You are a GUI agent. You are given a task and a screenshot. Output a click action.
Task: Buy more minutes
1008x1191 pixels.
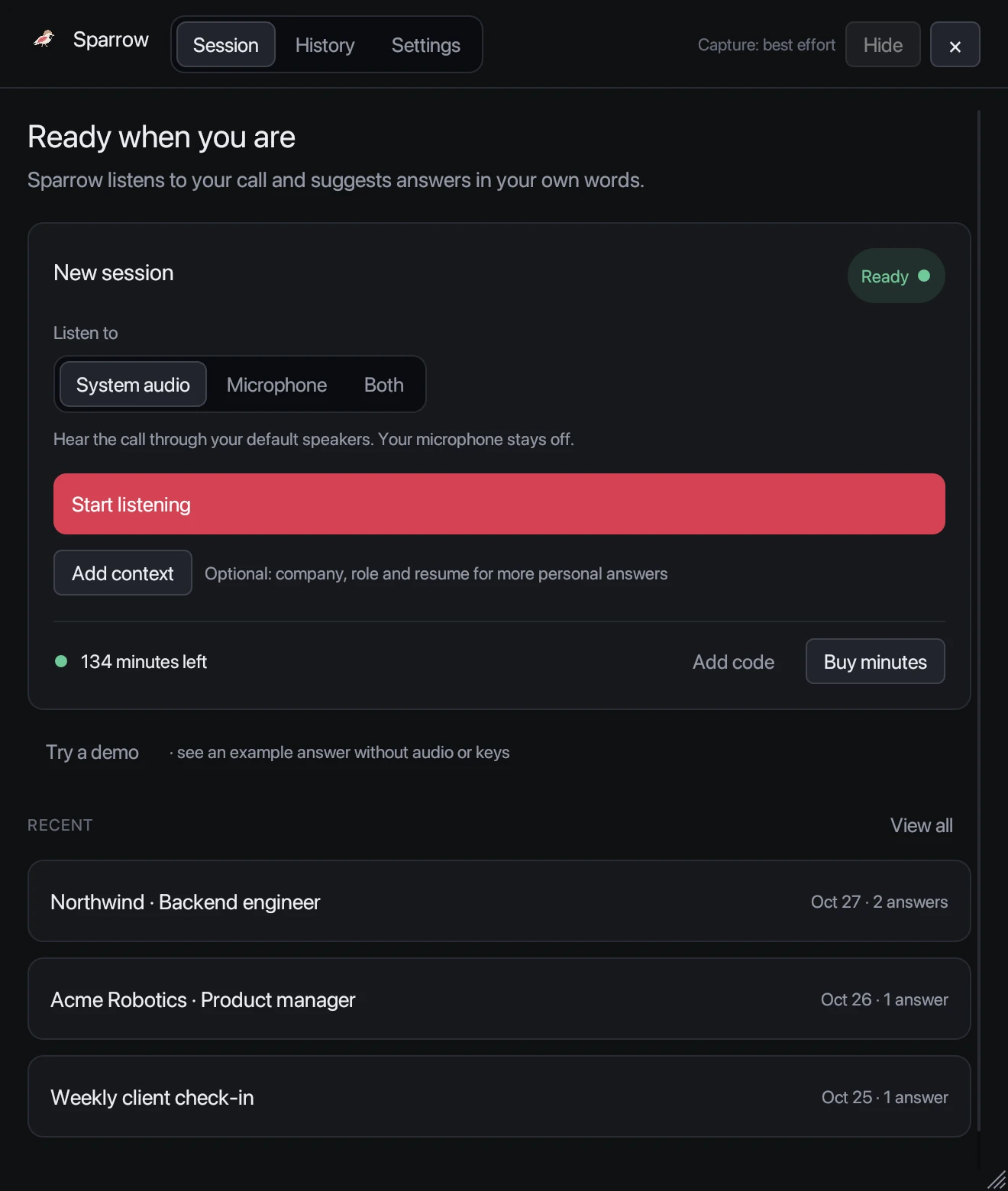coord(875,662)
